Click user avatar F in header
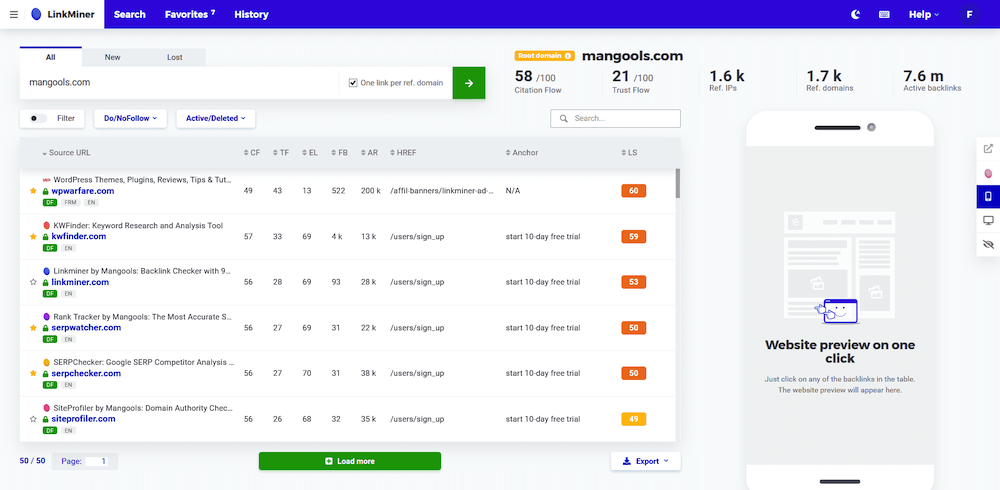Image resolution: width=1000 pixels, height=490 pixels. [969, 15]
